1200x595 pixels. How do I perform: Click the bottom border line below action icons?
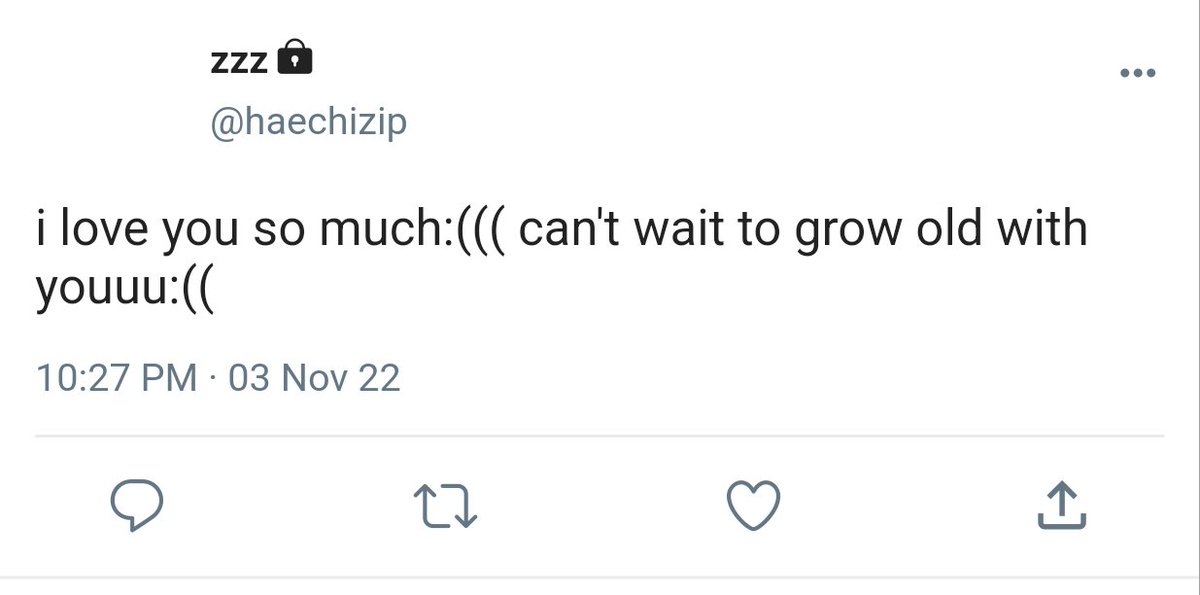click(x=600, y=577)
